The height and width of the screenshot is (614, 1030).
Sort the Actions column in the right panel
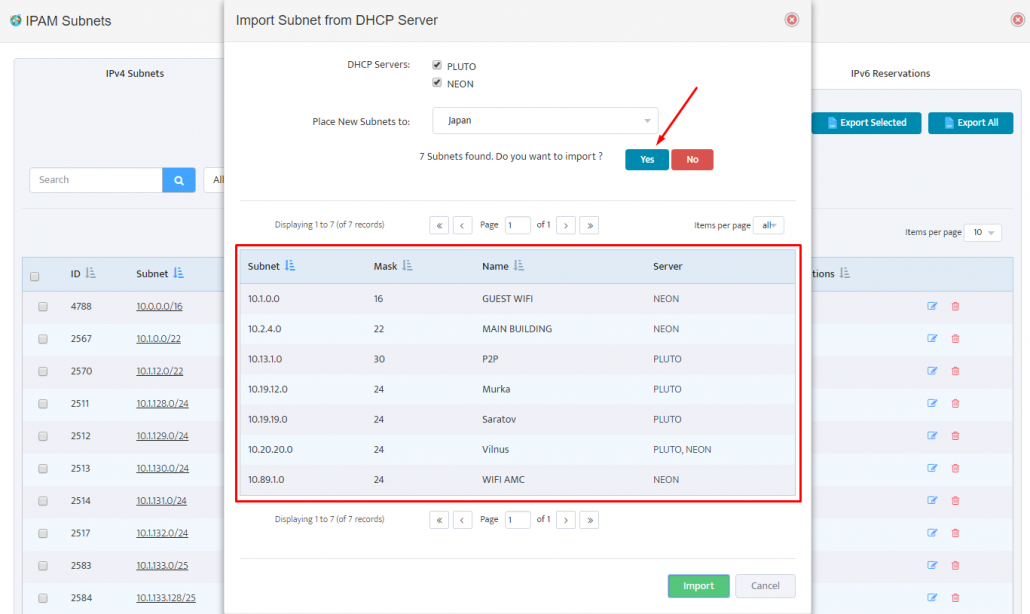[x=845, y=273]
